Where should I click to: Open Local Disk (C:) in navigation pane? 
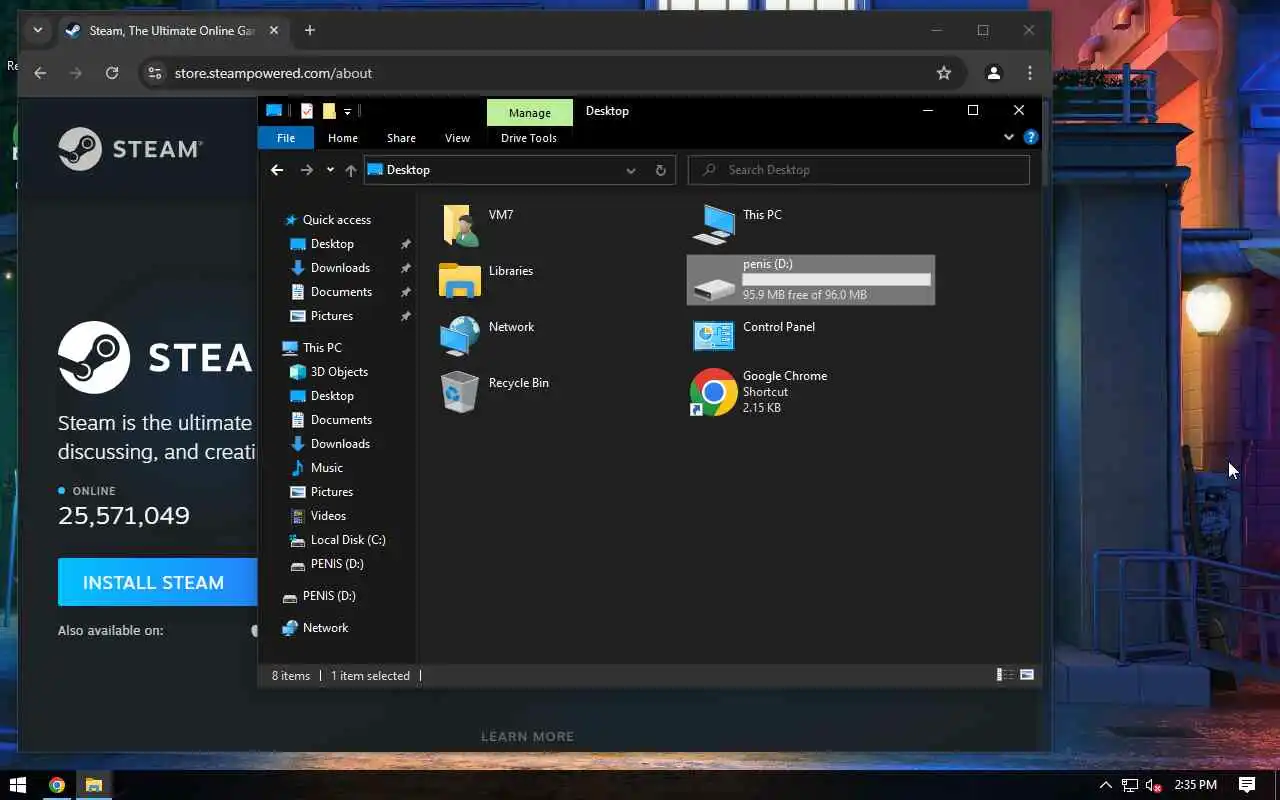(348, 540)
